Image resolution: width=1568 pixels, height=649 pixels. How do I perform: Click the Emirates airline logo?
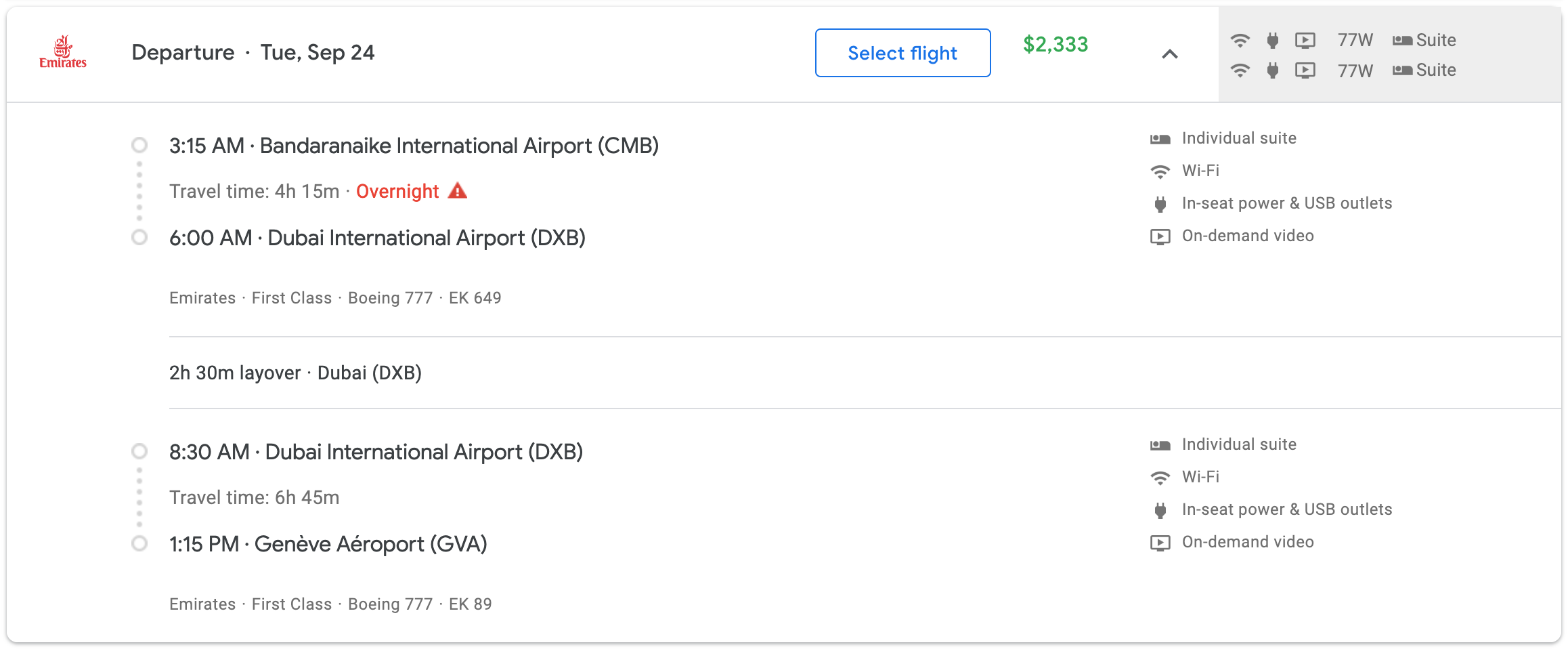63,52
